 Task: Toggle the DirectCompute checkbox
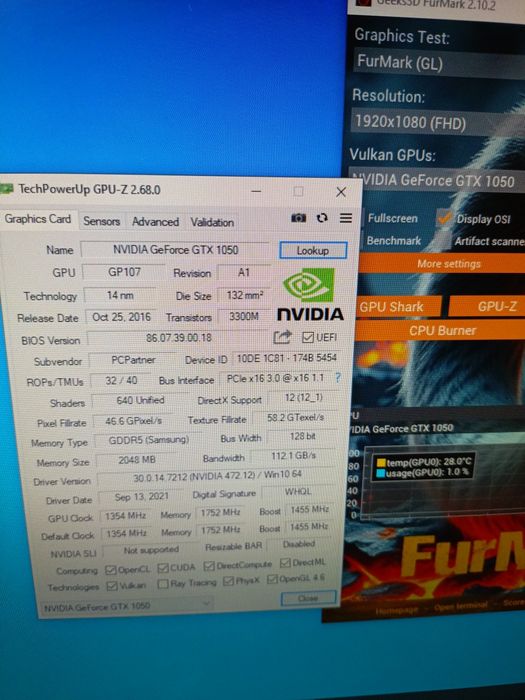pyautogui.click(x=208, y=566)
